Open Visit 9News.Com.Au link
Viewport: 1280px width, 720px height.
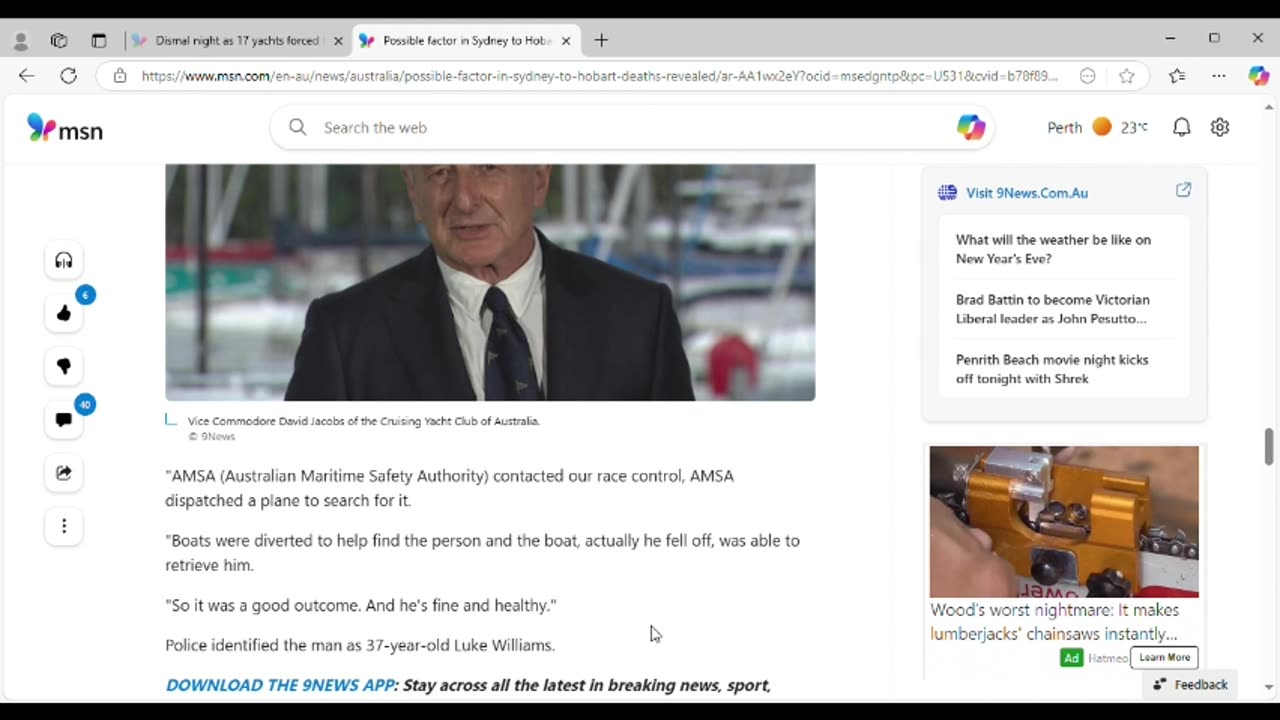pos(1027,193)
